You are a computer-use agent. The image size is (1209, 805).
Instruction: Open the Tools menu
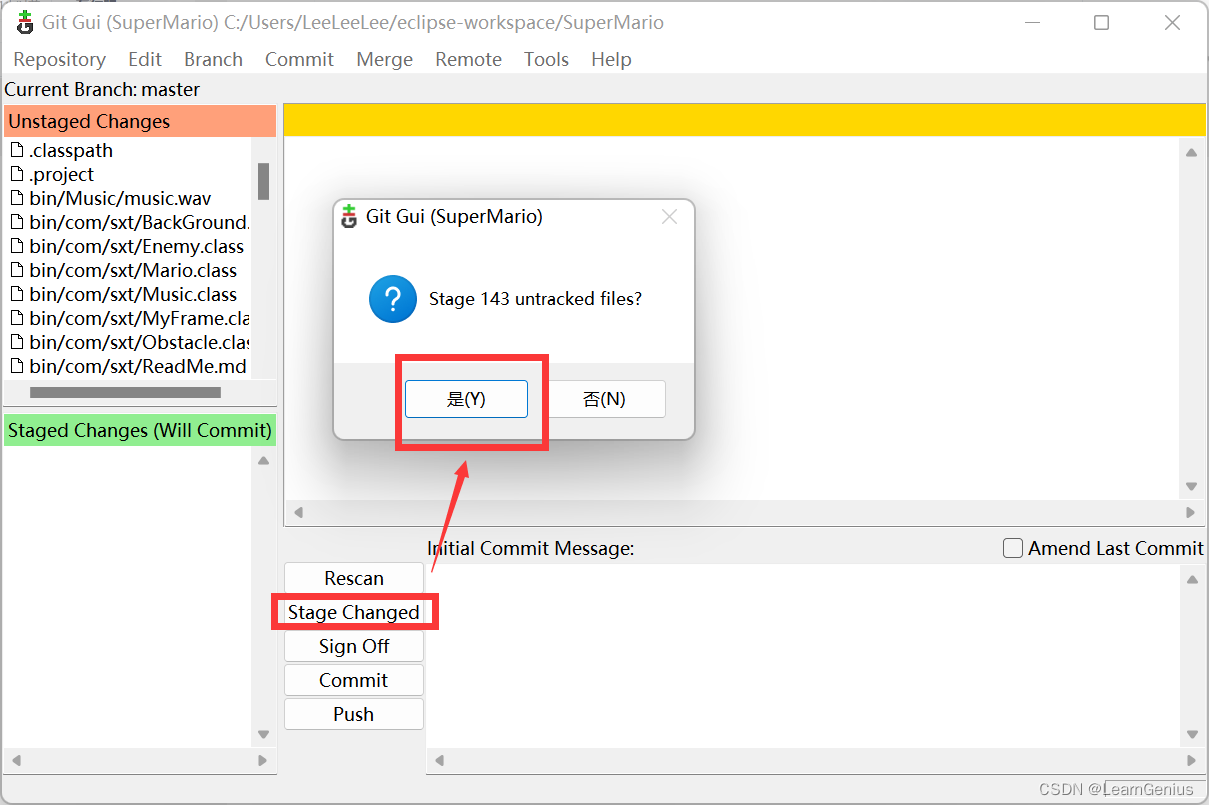click(546, 59)
